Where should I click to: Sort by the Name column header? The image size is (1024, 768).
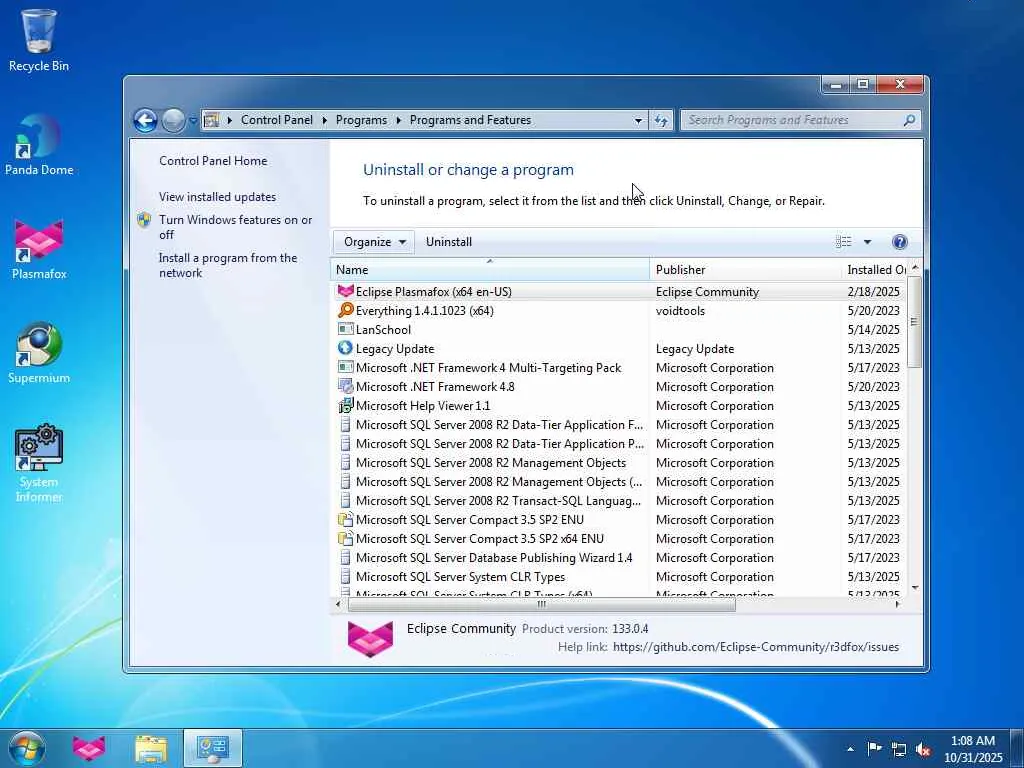[x=490, y=269]
